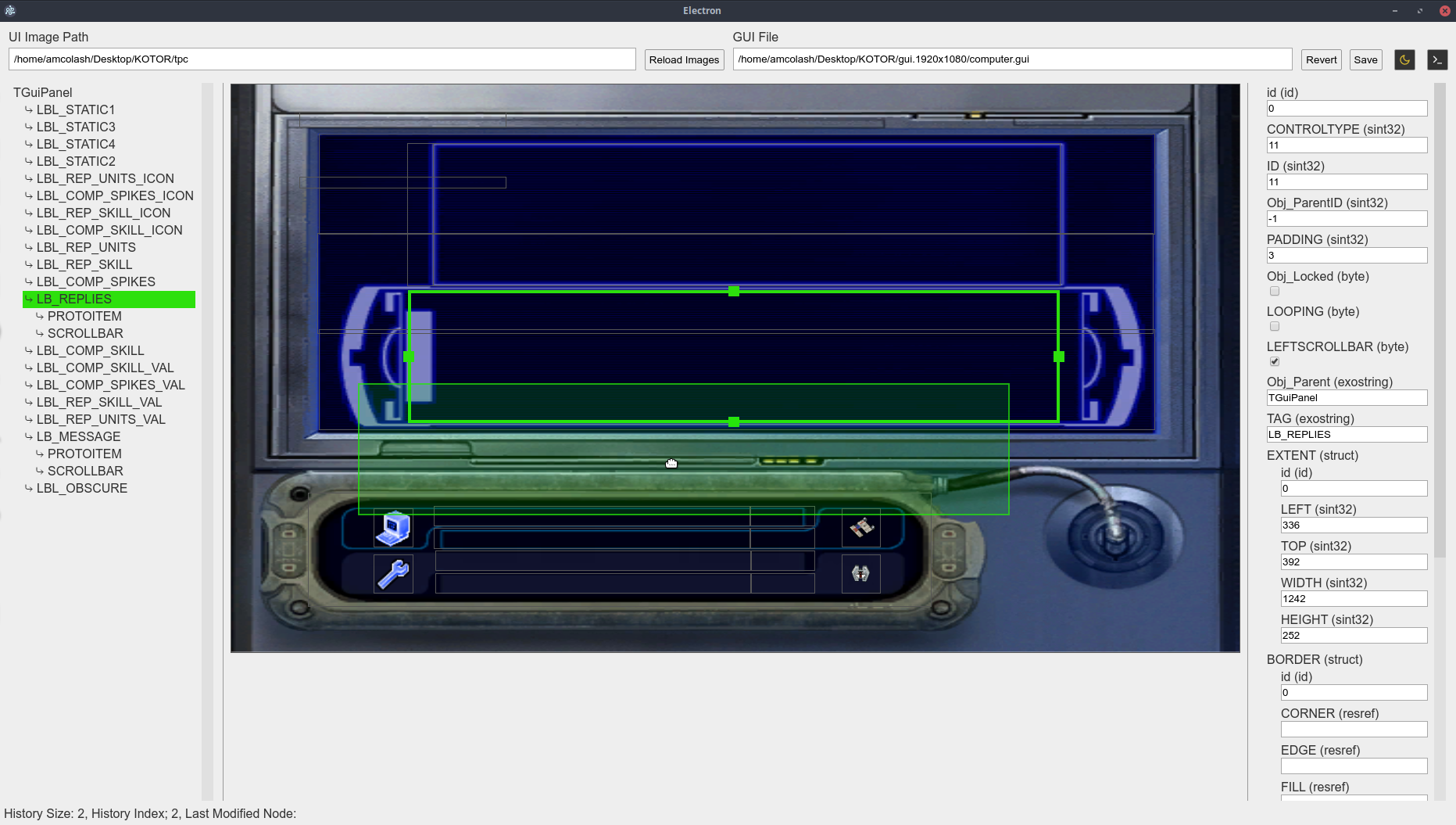Screen dimensions: 1456x825
Task: Select LBL_REP_SKILL node
Action: click(84, 264)
